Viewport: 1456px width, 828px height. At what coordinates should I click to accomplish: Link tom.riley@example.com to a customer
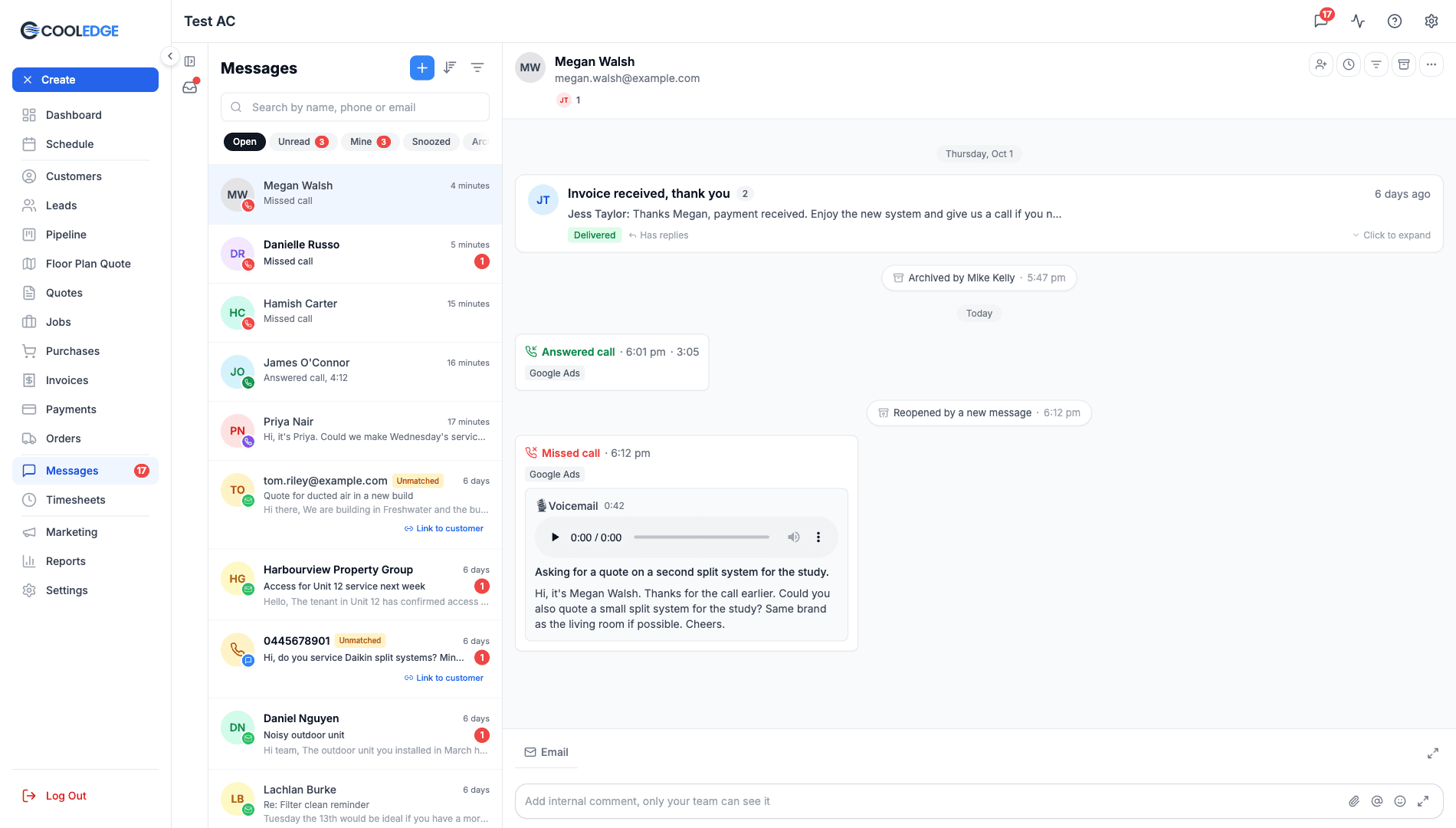click(444, 528)
